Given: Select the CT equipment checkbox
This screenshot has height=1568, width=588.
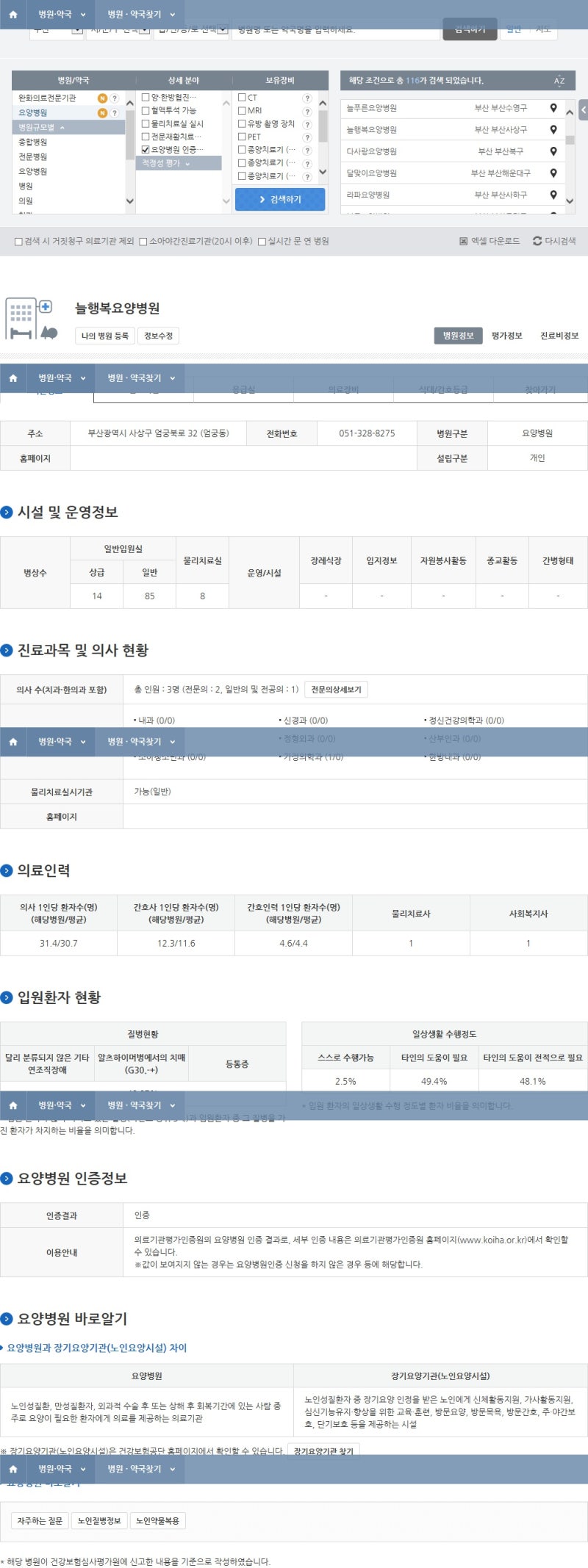Looking at the screenshot, I should click(242, 98).
